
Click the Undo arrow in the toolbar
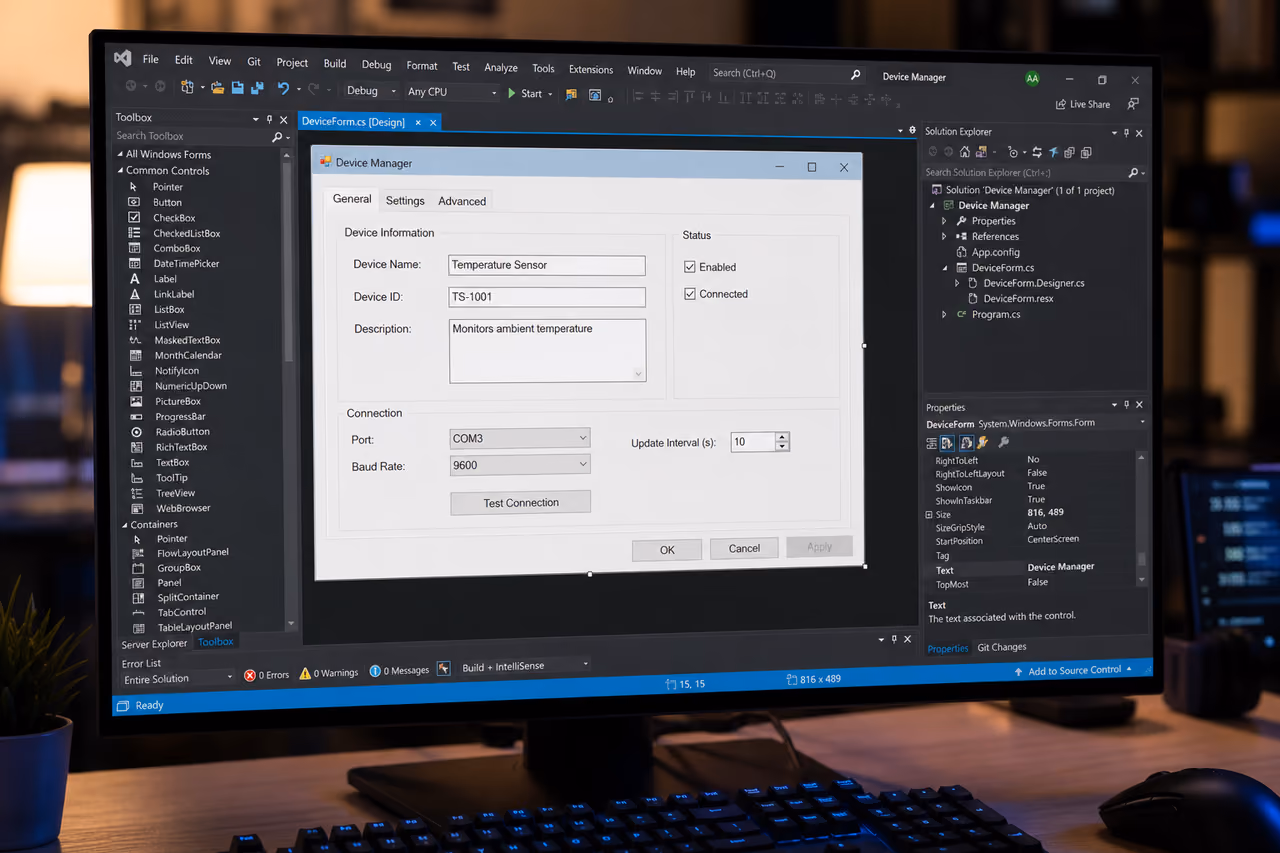point(283,88)
